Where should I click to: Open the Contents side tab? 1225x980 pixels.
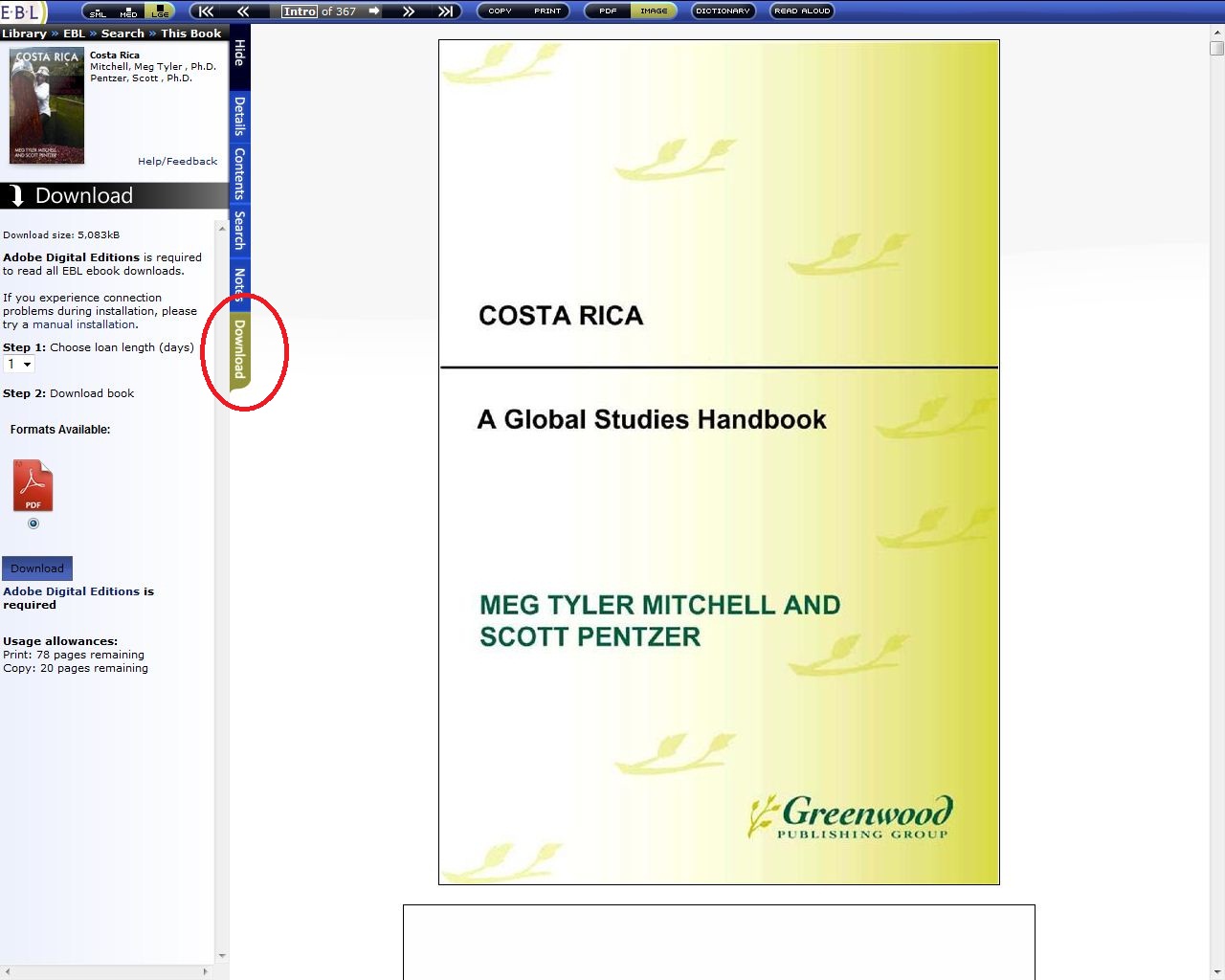[239, 173]
